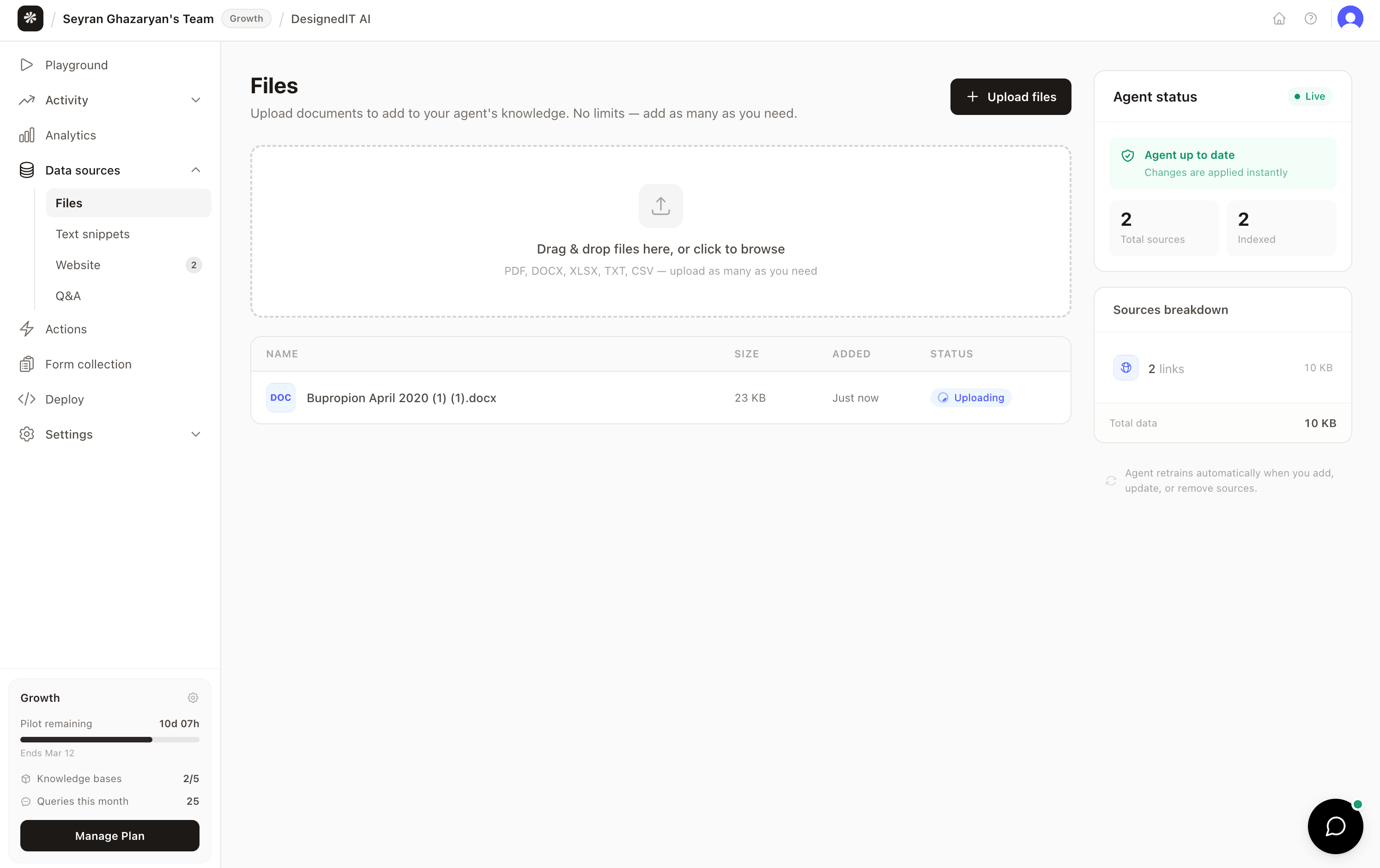Expand the Settings menu chevron
The image size is (1380, 868).
(x=195, y=434)
